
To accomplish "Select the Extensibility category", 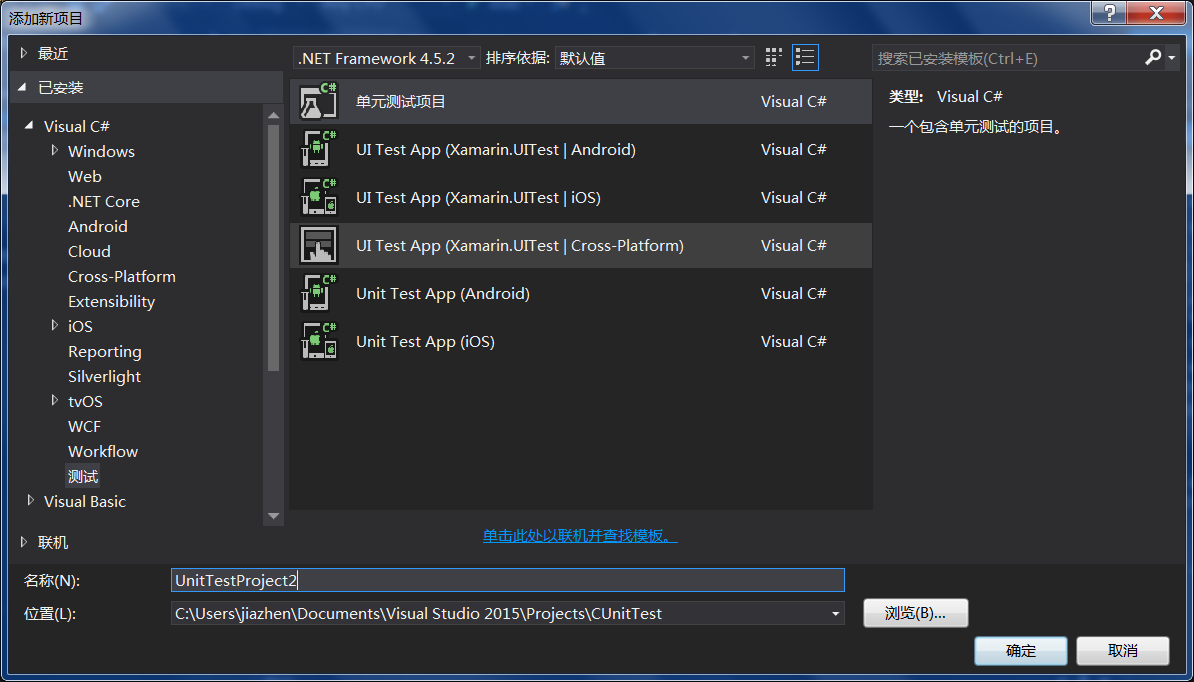I will click(111, 302).
